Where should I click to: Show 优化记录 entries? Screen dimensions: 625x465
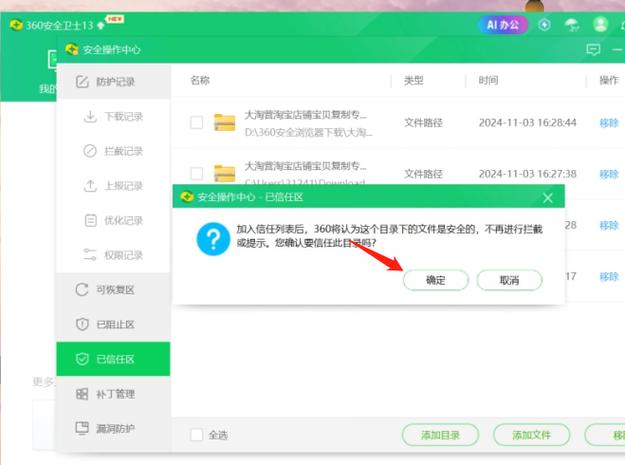(114, 220)
